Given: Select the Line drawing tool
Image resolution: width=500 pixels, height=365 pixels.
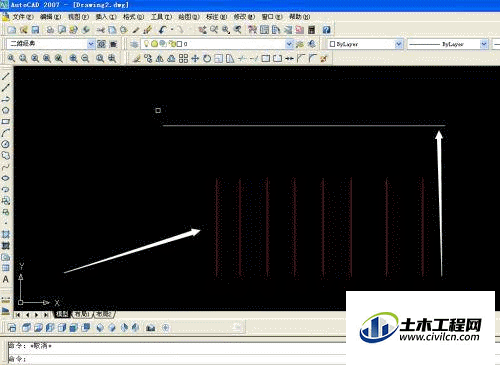Looking at the screenshot, I should [x=6, y=76].
